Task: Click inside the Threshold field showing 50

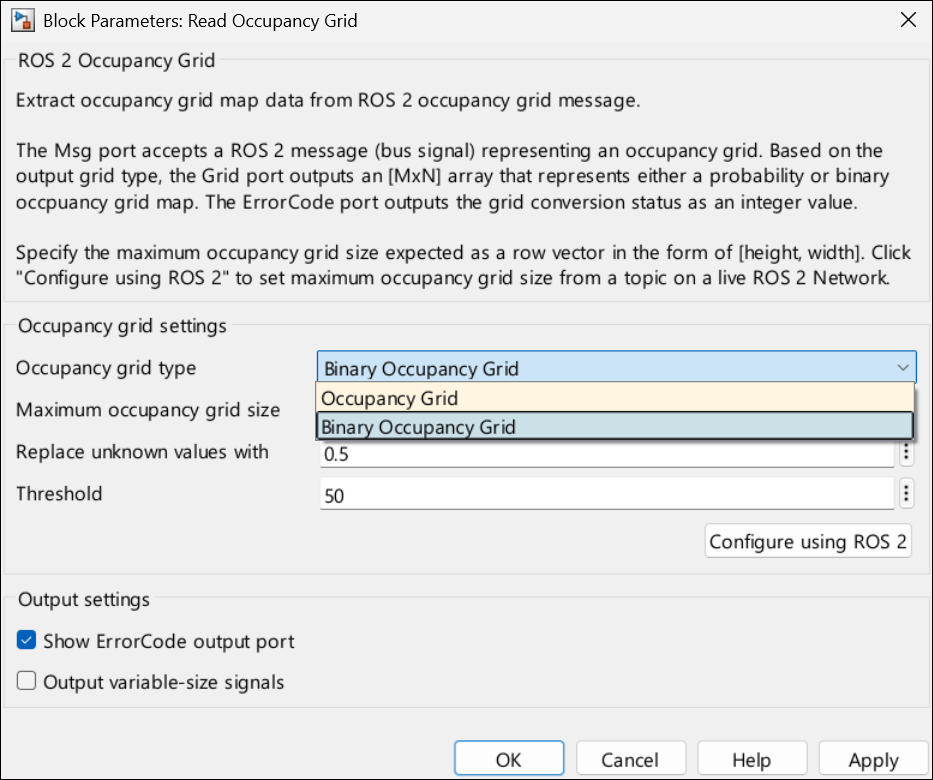Action: click(600, 493)
